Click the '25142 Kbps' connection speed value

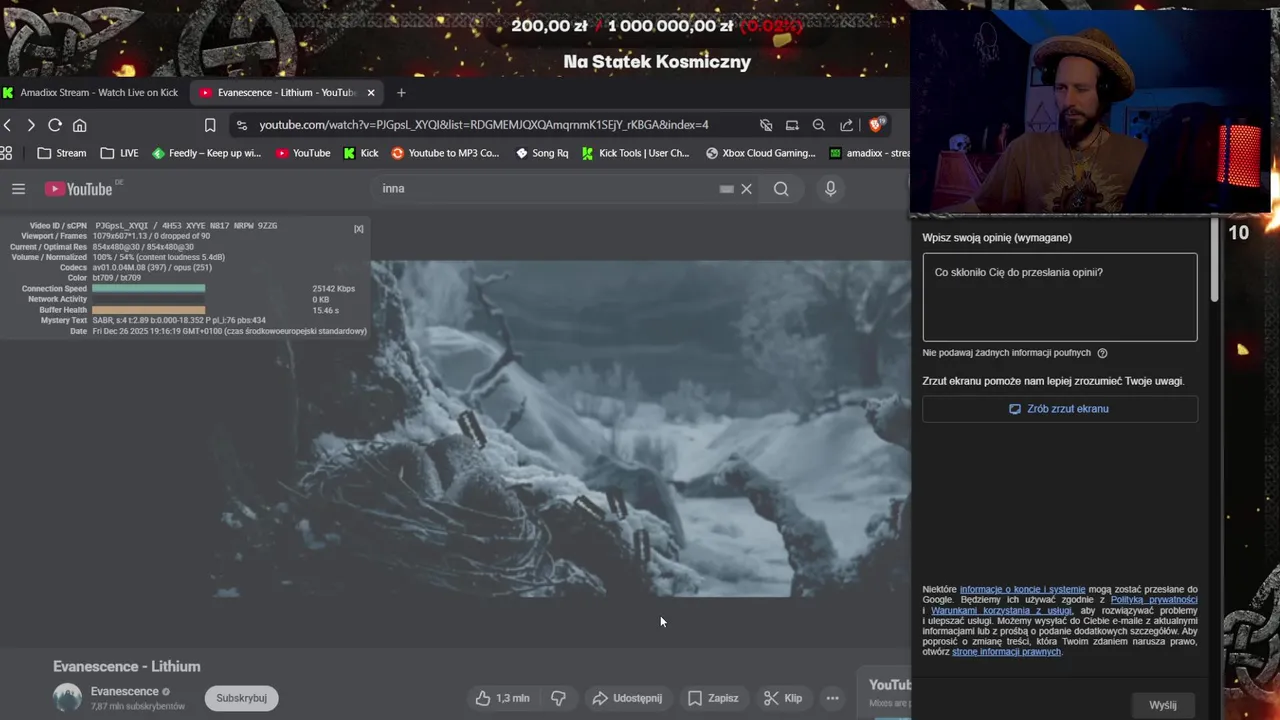(x=333, y=289)
